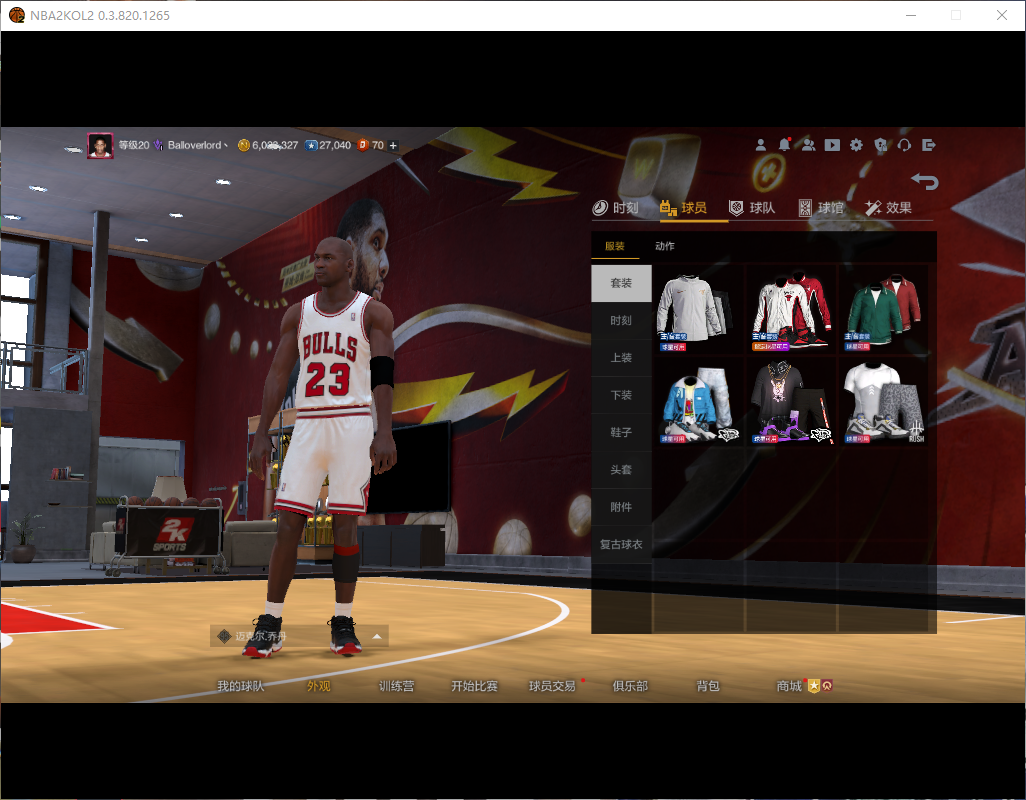Open the account security shield icon

(x=881, y=145)
